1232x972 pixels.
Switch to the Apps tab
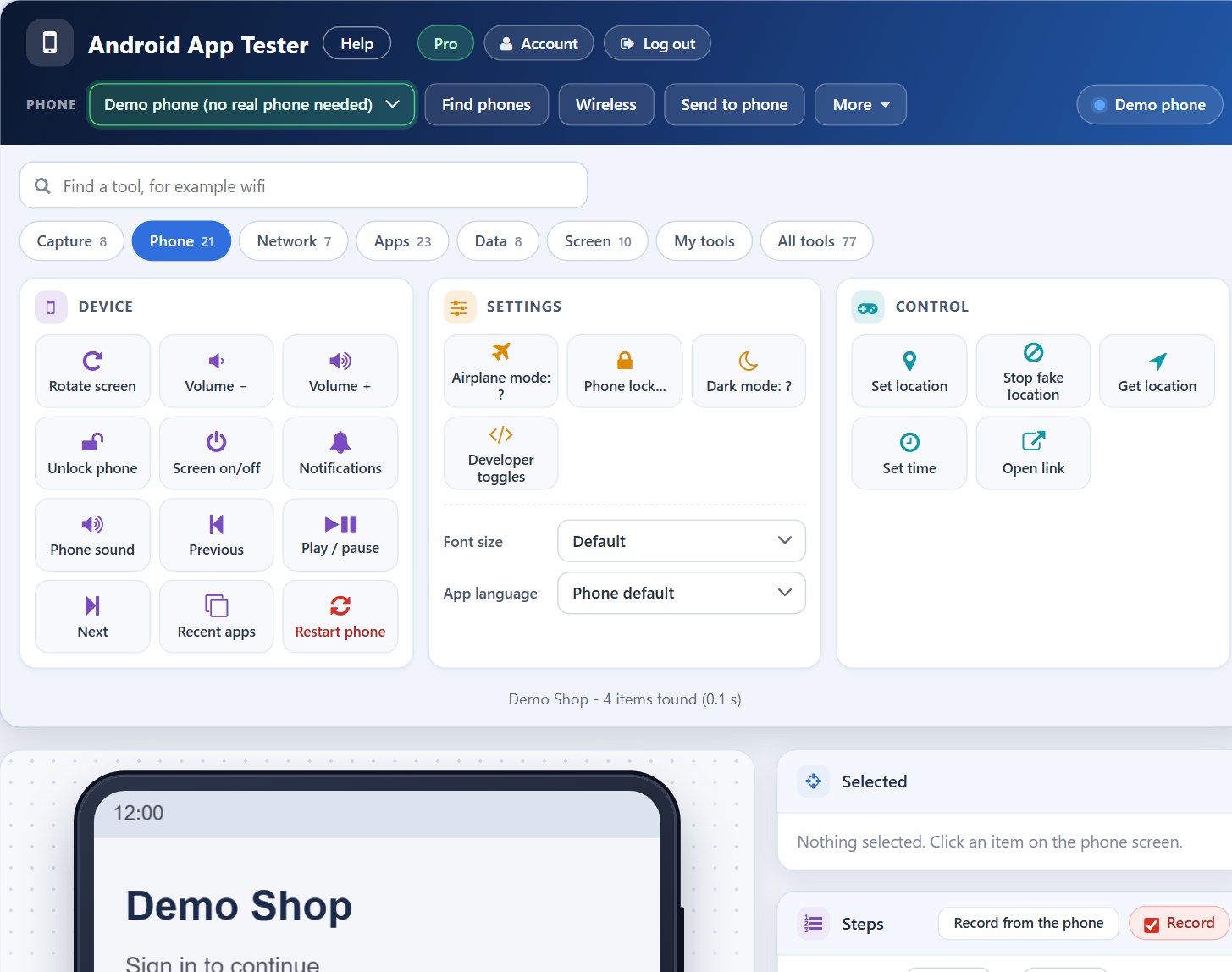[402, 241]
